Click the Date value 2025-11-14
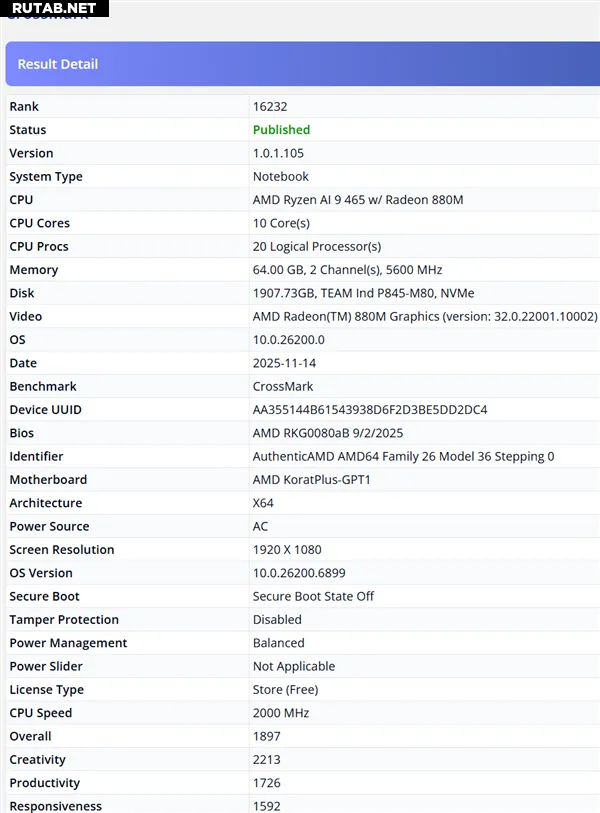The height and width of the screenshot is (813, 600). 284,363
